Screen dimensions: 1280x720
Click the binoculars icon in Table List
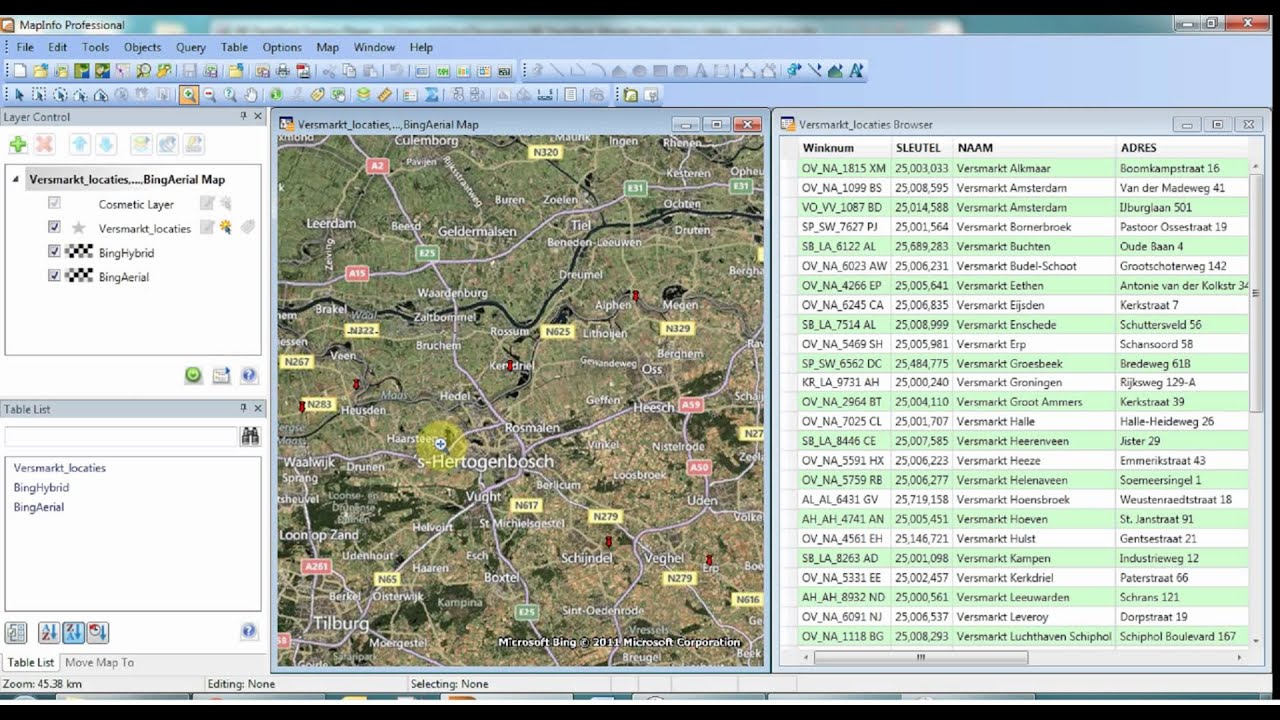(x=250, y=436)
